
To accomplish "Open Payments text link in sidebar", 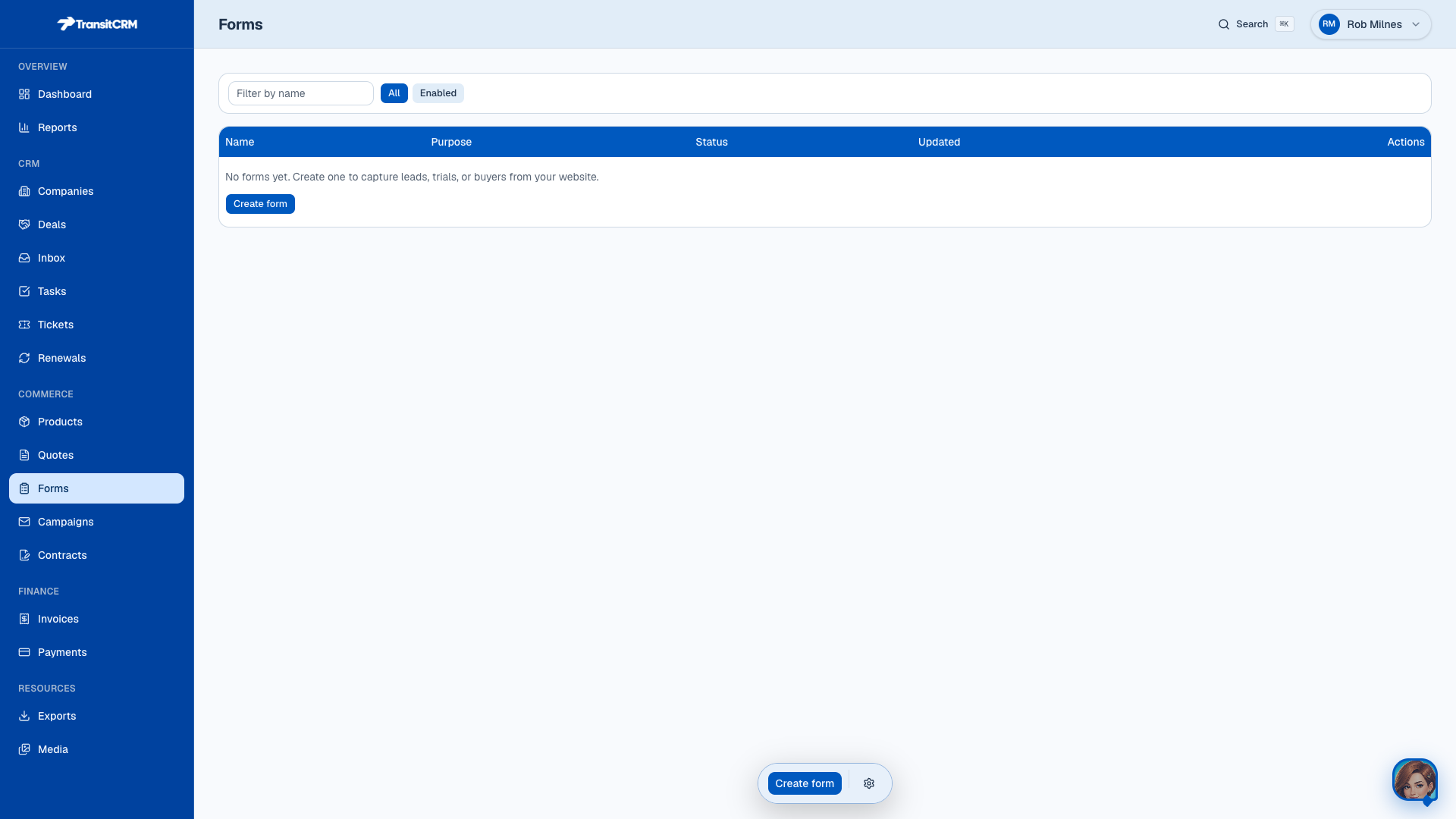I will coord(62,652).
